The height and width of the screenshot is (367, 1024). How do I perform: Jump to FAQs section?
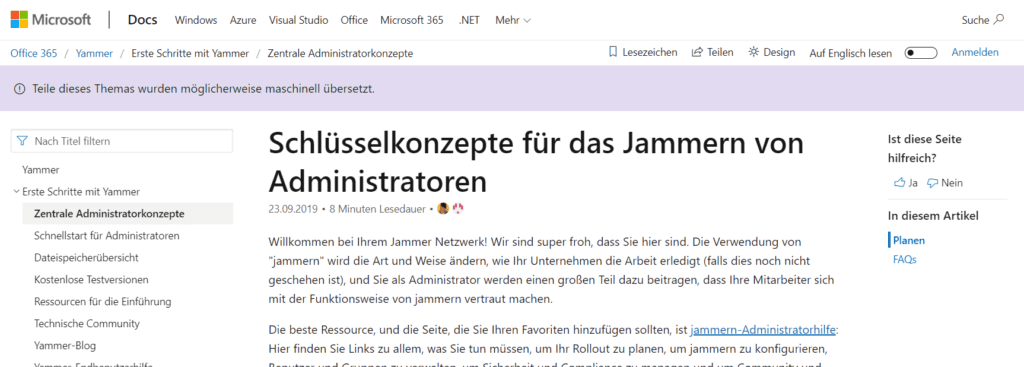(x=904, y=259)
